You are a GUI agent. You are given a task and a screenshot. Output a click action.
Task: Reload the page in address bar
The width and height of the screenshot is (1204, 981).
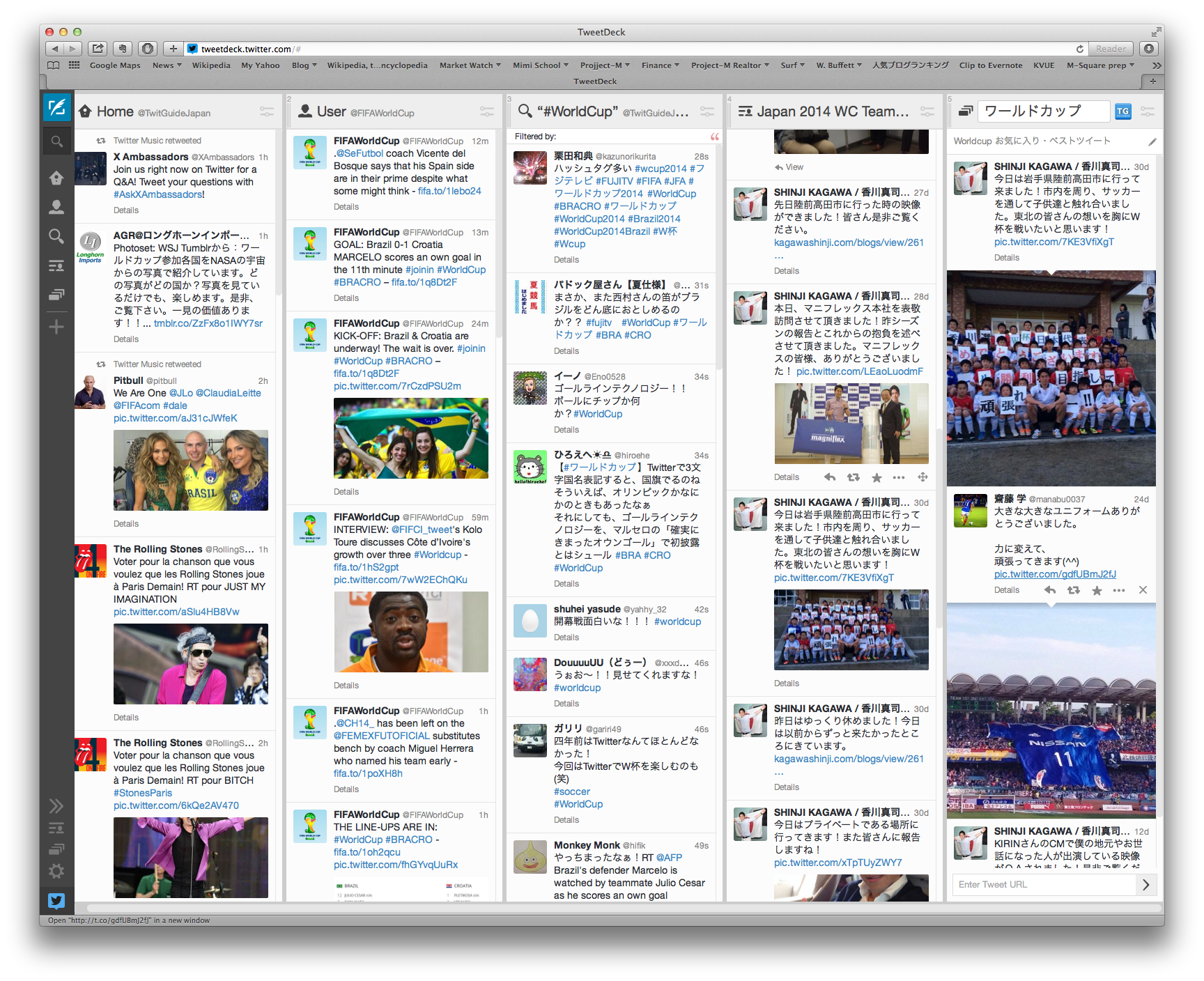(x=1079, y=49)
